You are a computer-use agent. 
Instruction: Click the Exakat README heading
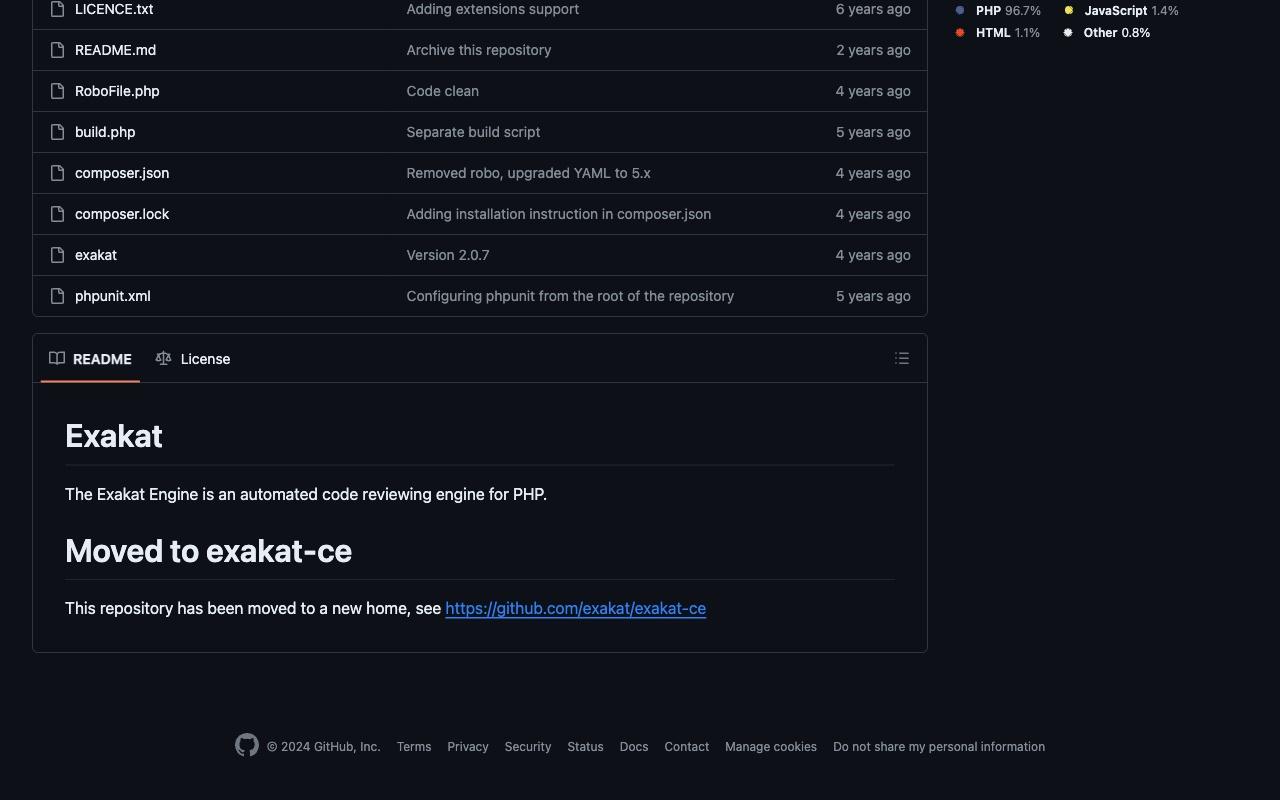point(114,436)
